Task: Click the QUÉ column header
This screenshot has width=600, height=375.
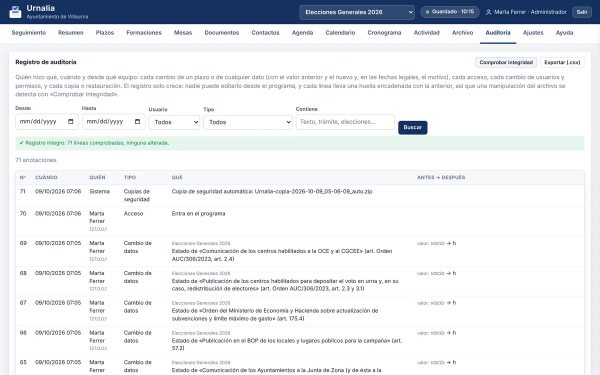Action: point(177,178)
